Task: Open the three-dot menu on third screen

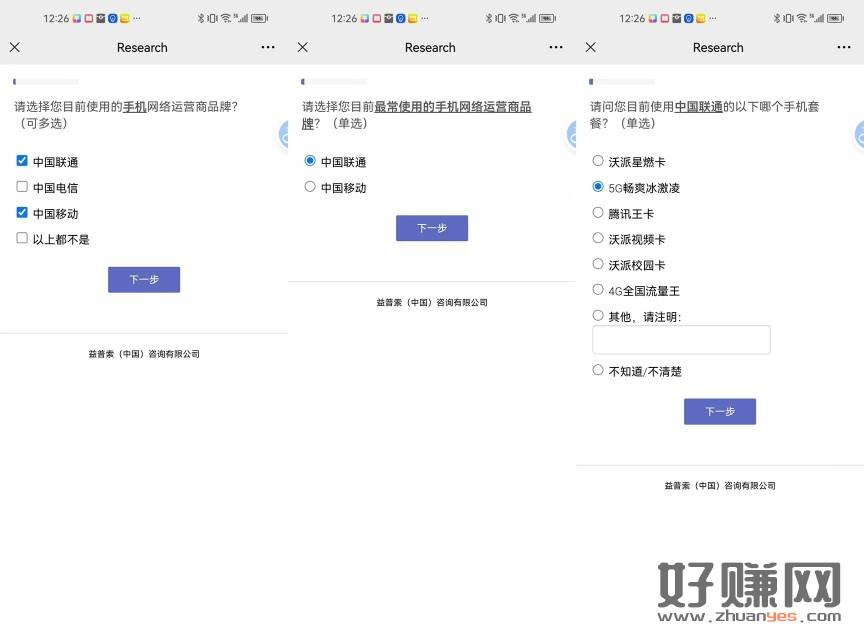Action: 844,47
